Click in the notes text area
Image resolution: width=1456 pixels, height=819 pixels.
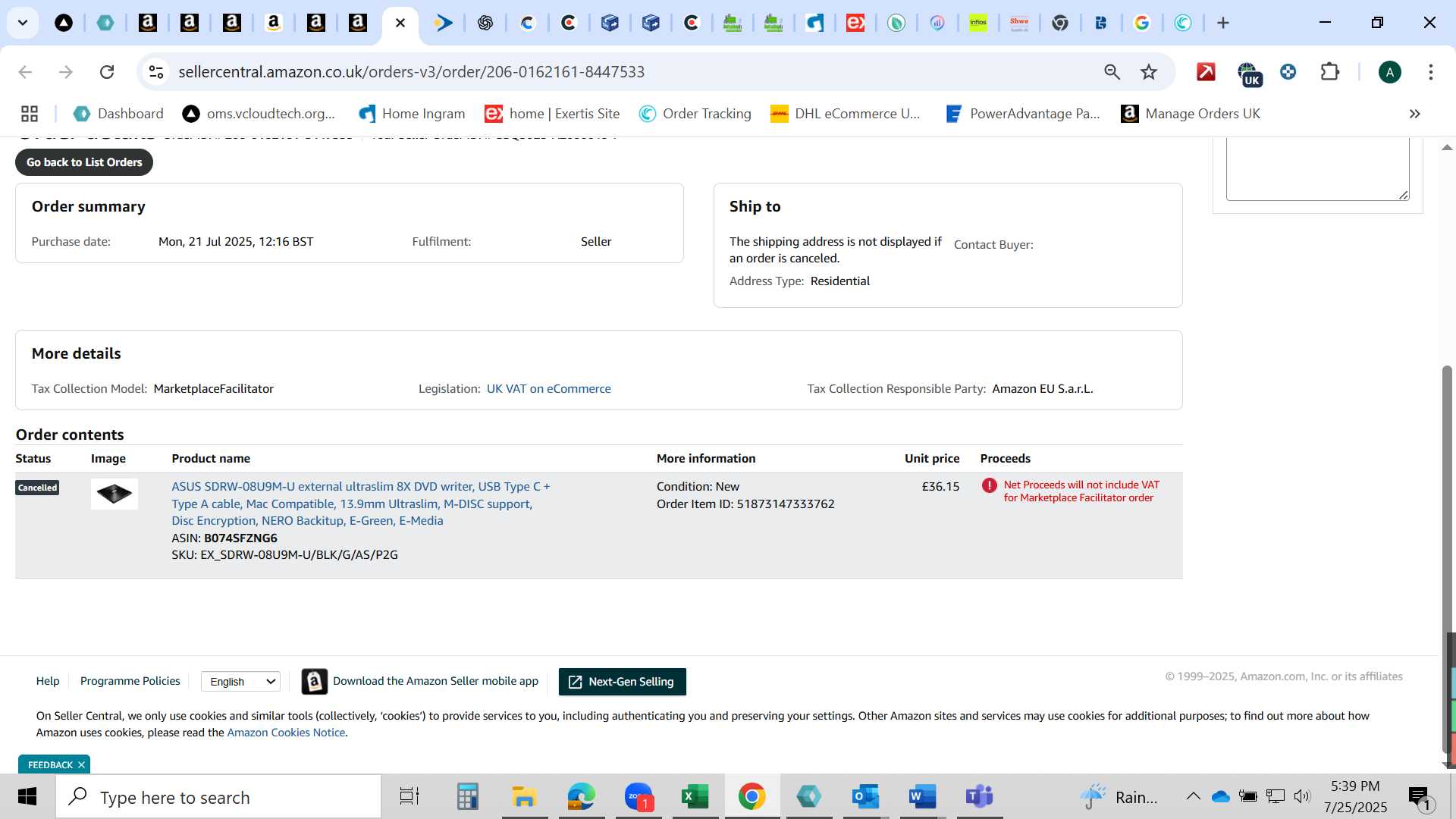coord(1317,169)
